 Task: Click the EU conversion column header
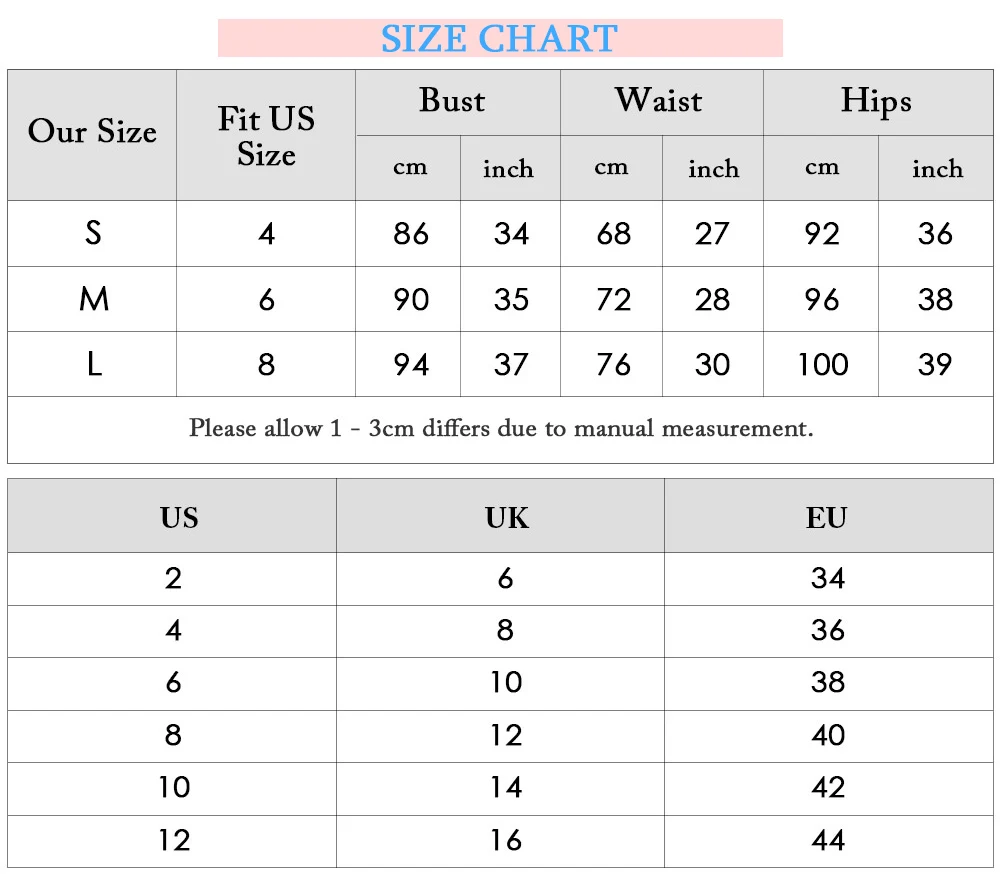(x=827, y=518)
